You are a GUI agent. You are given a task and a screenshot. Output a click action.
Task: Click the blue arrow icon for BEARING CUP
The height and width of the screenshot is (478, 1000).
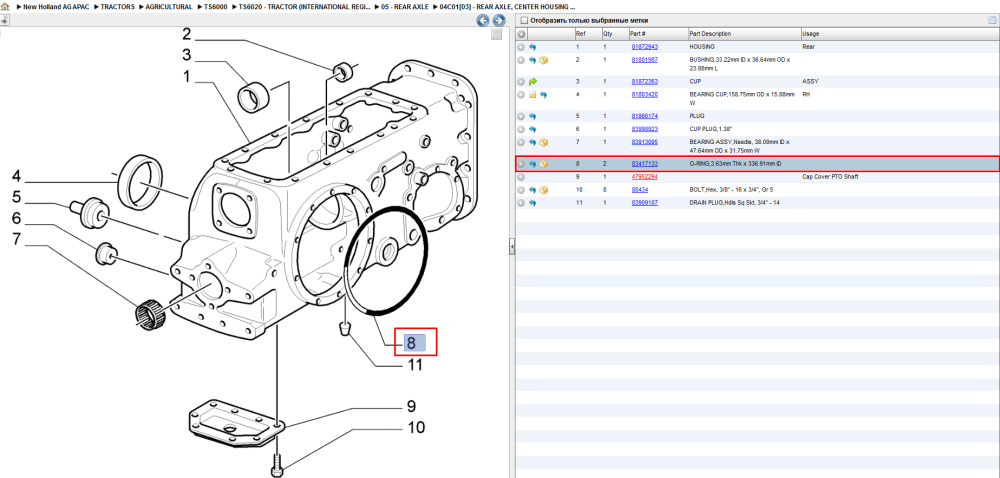click(543, 94)
